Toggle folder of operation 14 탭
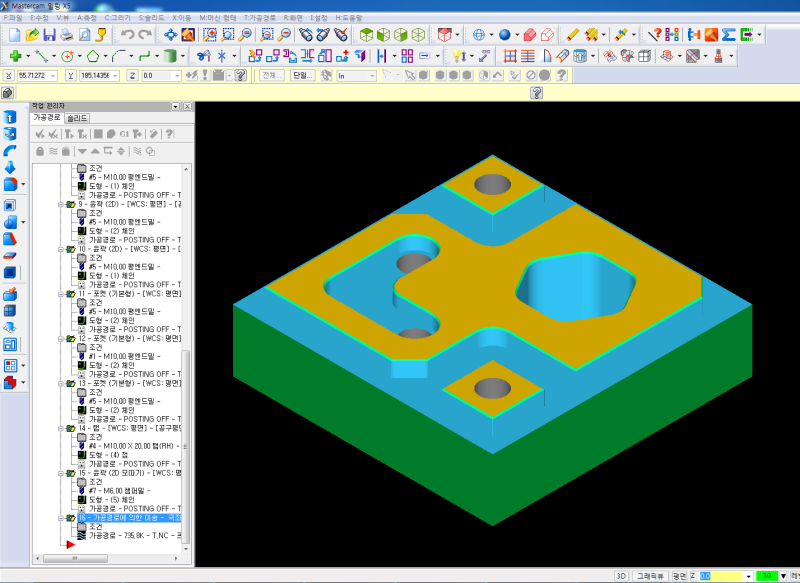The width and height of the screenshot is (800, 583). pos(70,428)
